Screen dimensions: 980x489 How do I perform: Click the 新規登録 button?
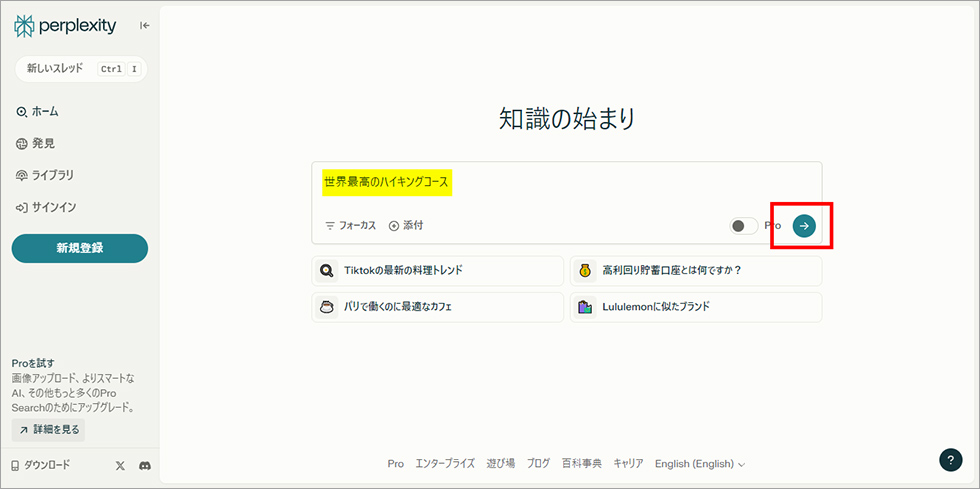coord(80,248)
